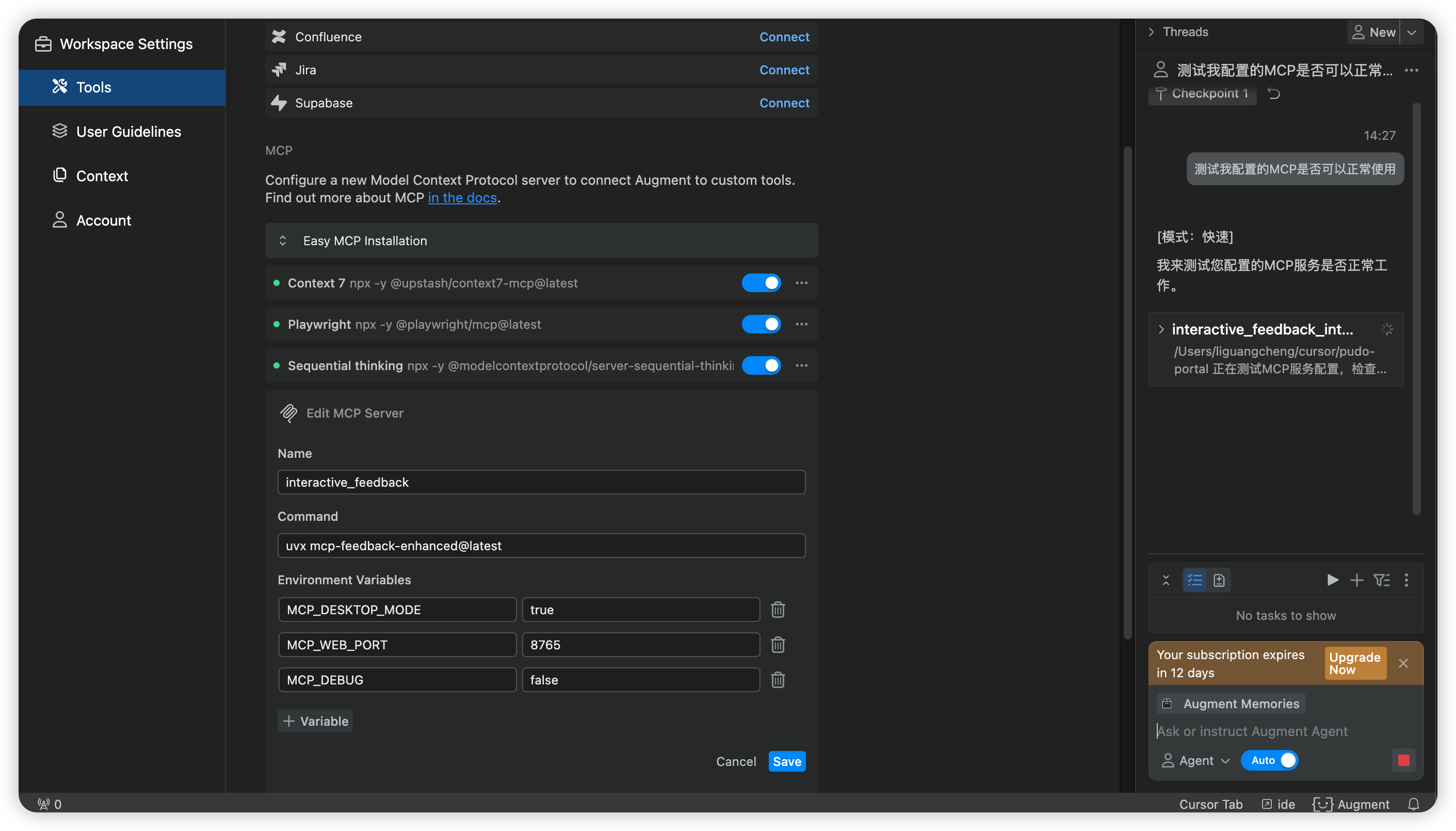Screen dimensions: 1456x831
Task: Open Augment Memories
Action: 1231,705
